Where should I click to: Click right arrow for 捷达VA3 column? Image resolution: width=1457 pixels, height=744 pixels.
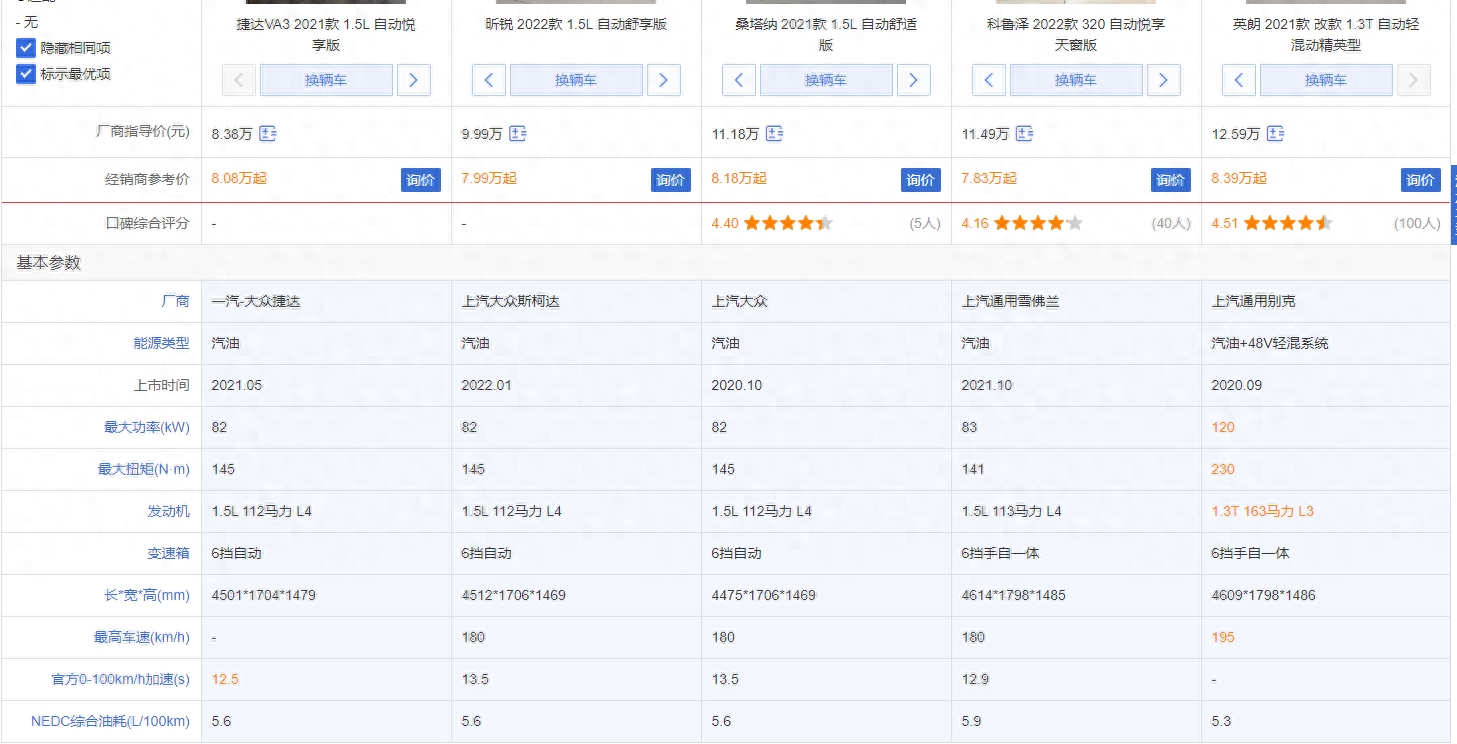click(414, 80)
